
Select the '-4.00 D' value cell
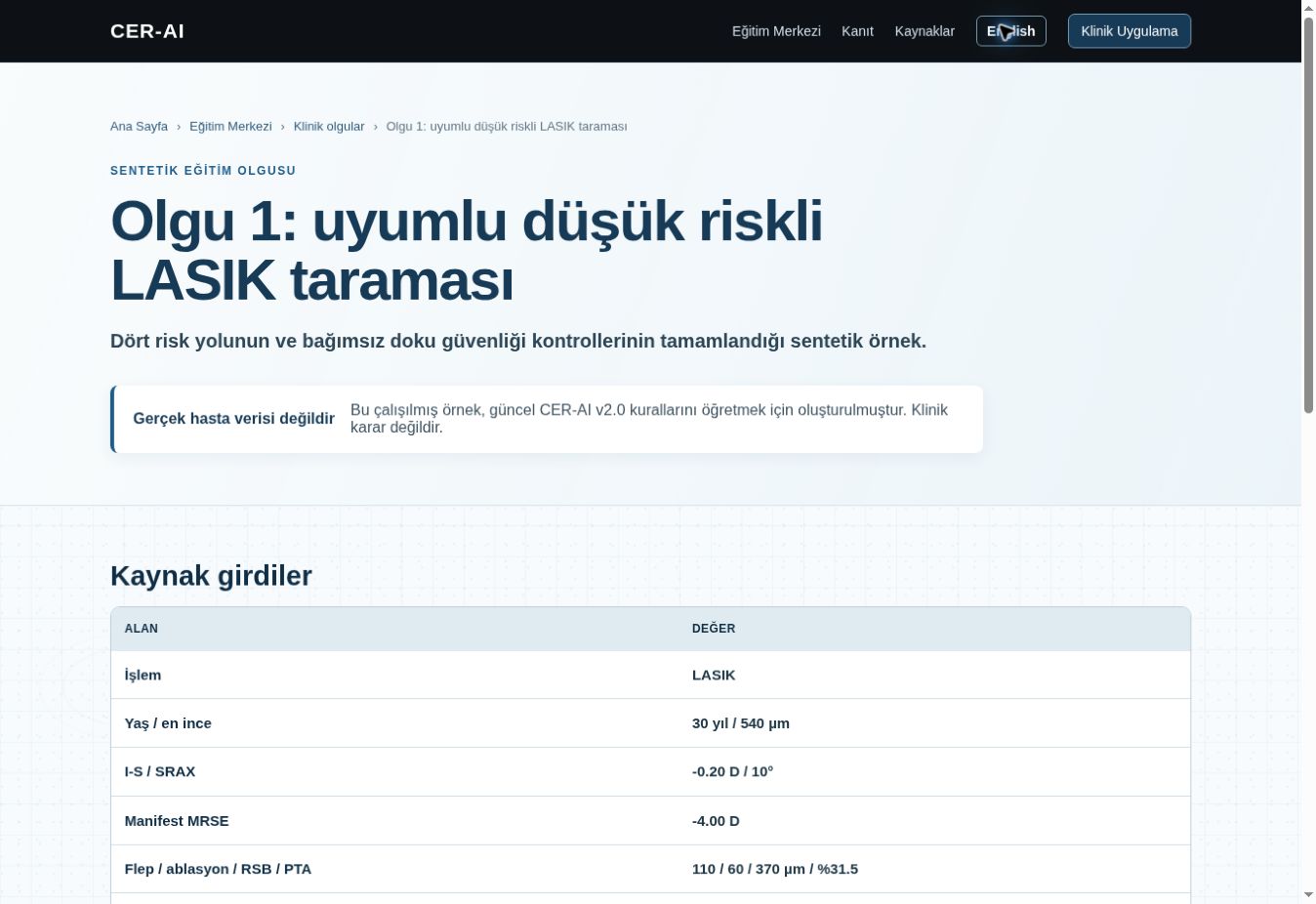[716, 821]
